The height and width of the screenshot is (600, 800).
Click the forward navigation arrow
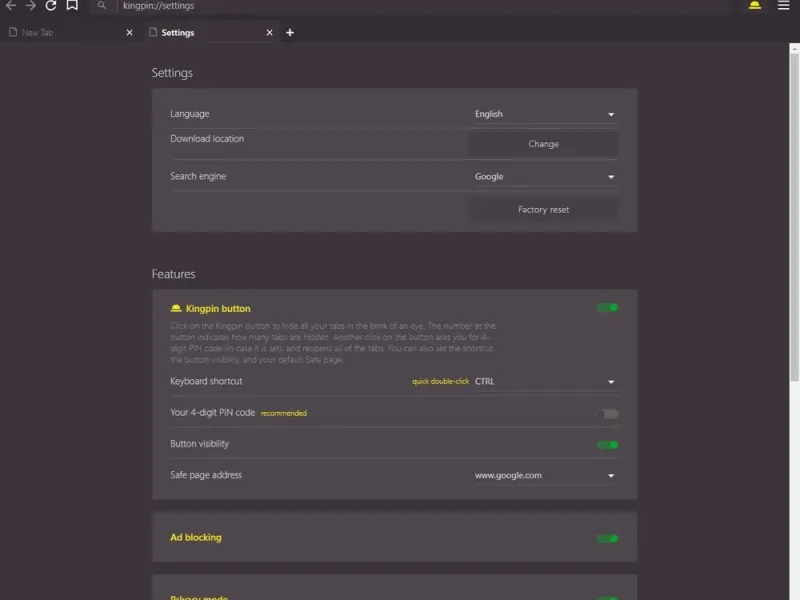pos(30,6)
